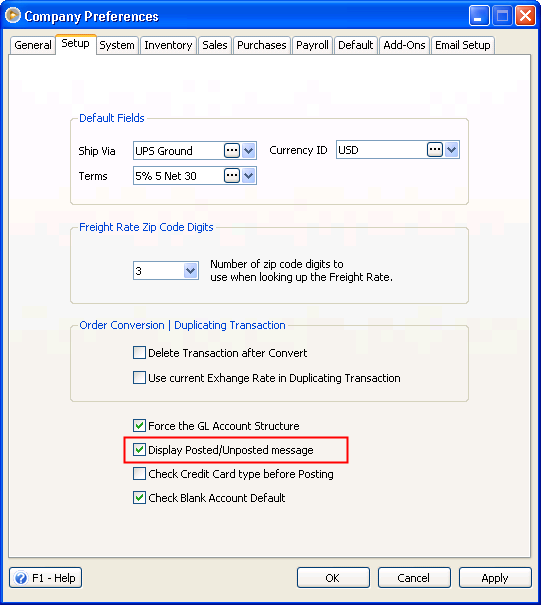Uncheck Force the GL Account Structure

[139, 426]
